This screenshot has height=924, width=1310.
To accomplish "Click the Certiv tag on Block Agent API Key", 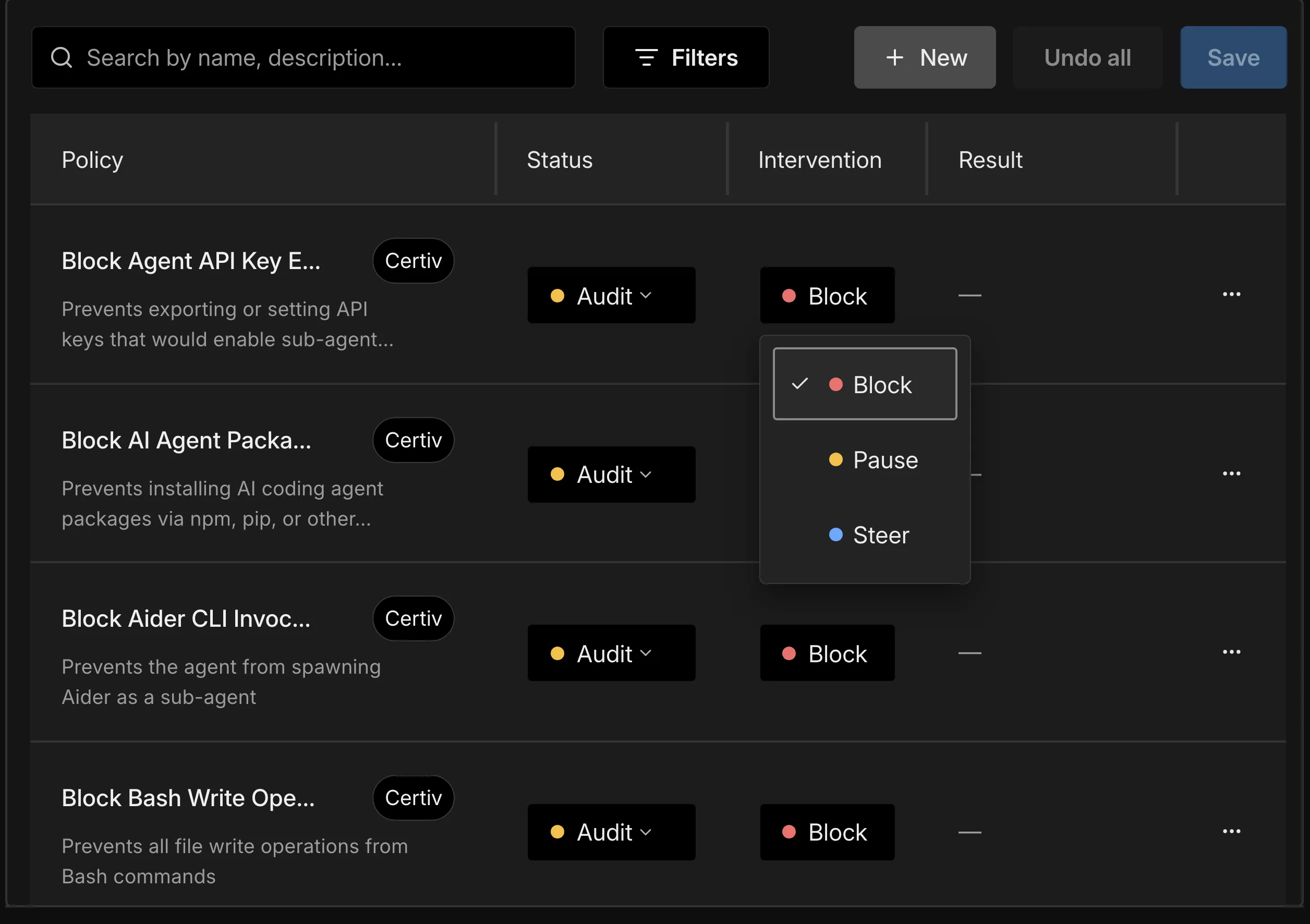I will [413, 261].
